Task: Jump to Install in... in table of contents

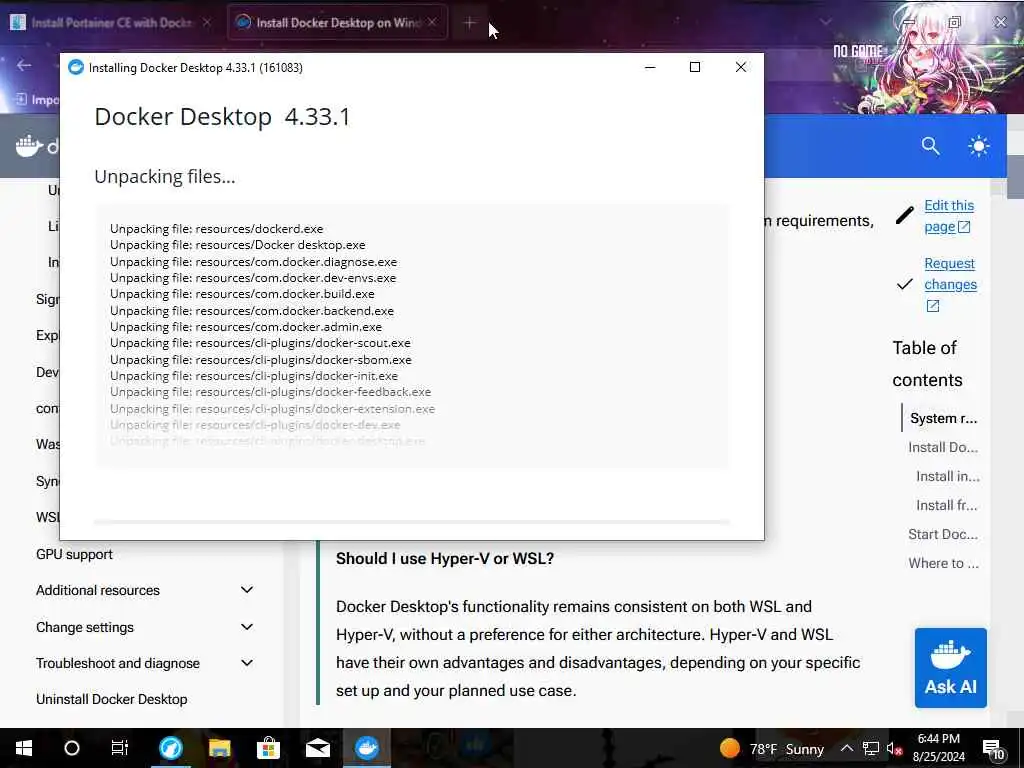Action: 948,477
